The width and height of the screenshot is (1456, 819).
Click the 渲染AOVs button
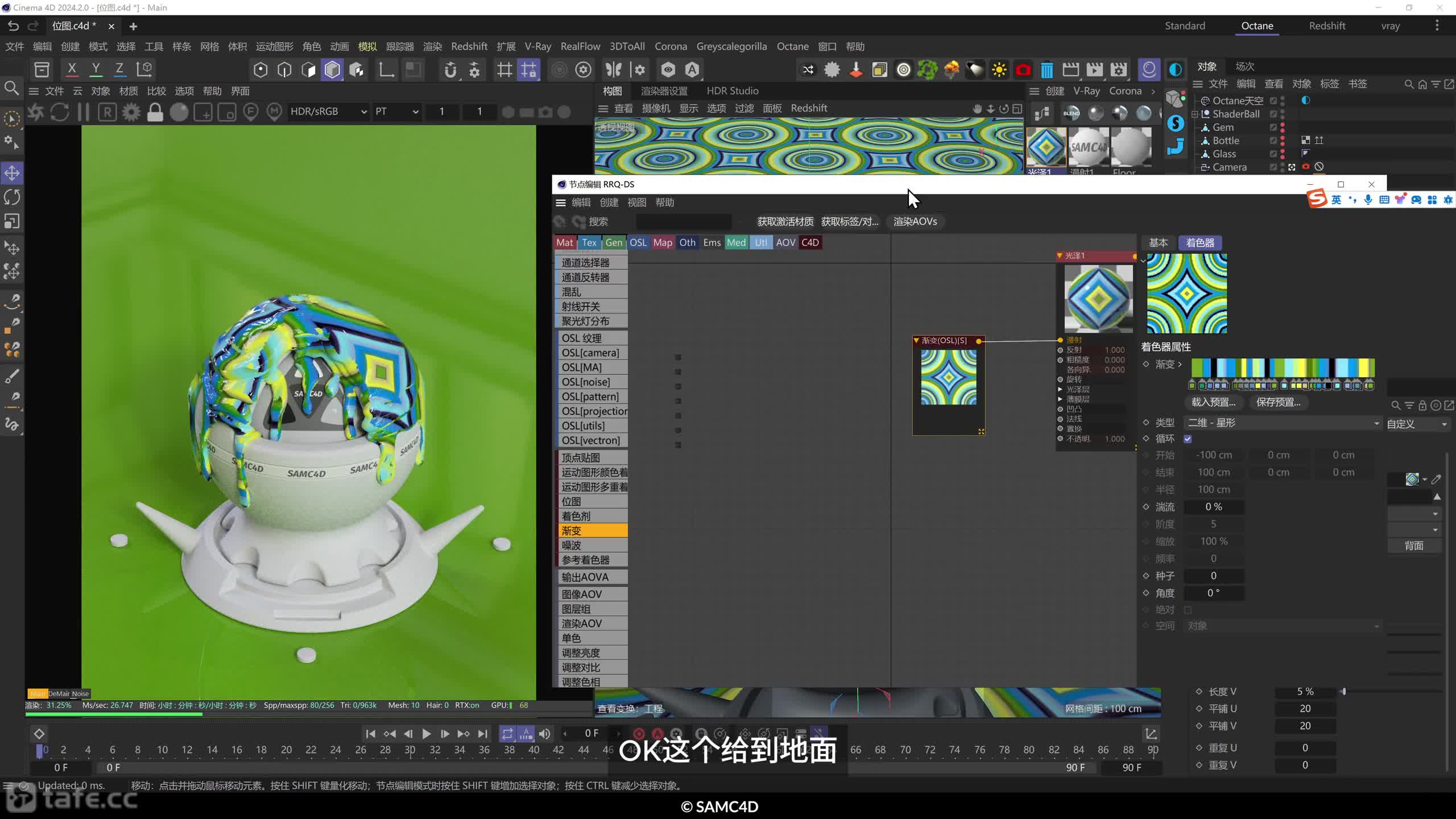click(915, 221)
